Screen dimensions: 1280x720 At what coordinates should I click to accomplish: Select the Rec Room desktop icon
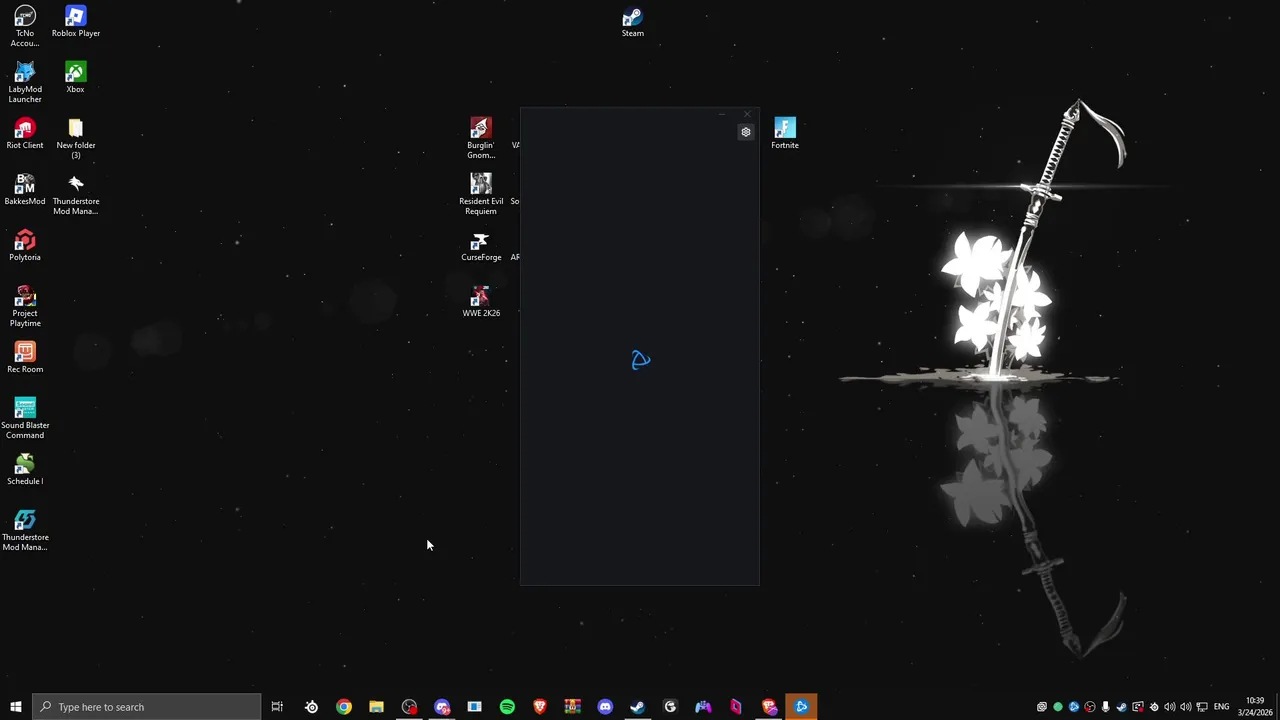click(x=25, y=358)
